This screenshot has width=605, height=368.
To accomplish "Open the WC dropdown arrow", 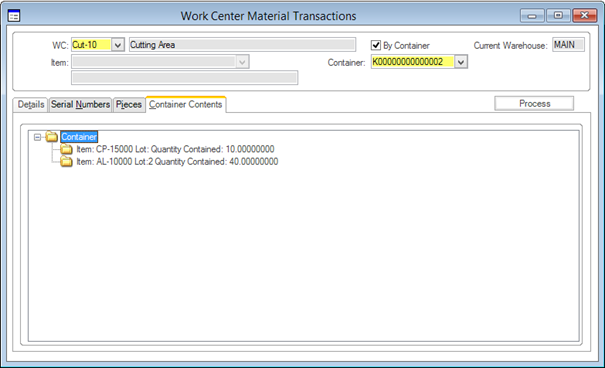I will pos(118,45).
